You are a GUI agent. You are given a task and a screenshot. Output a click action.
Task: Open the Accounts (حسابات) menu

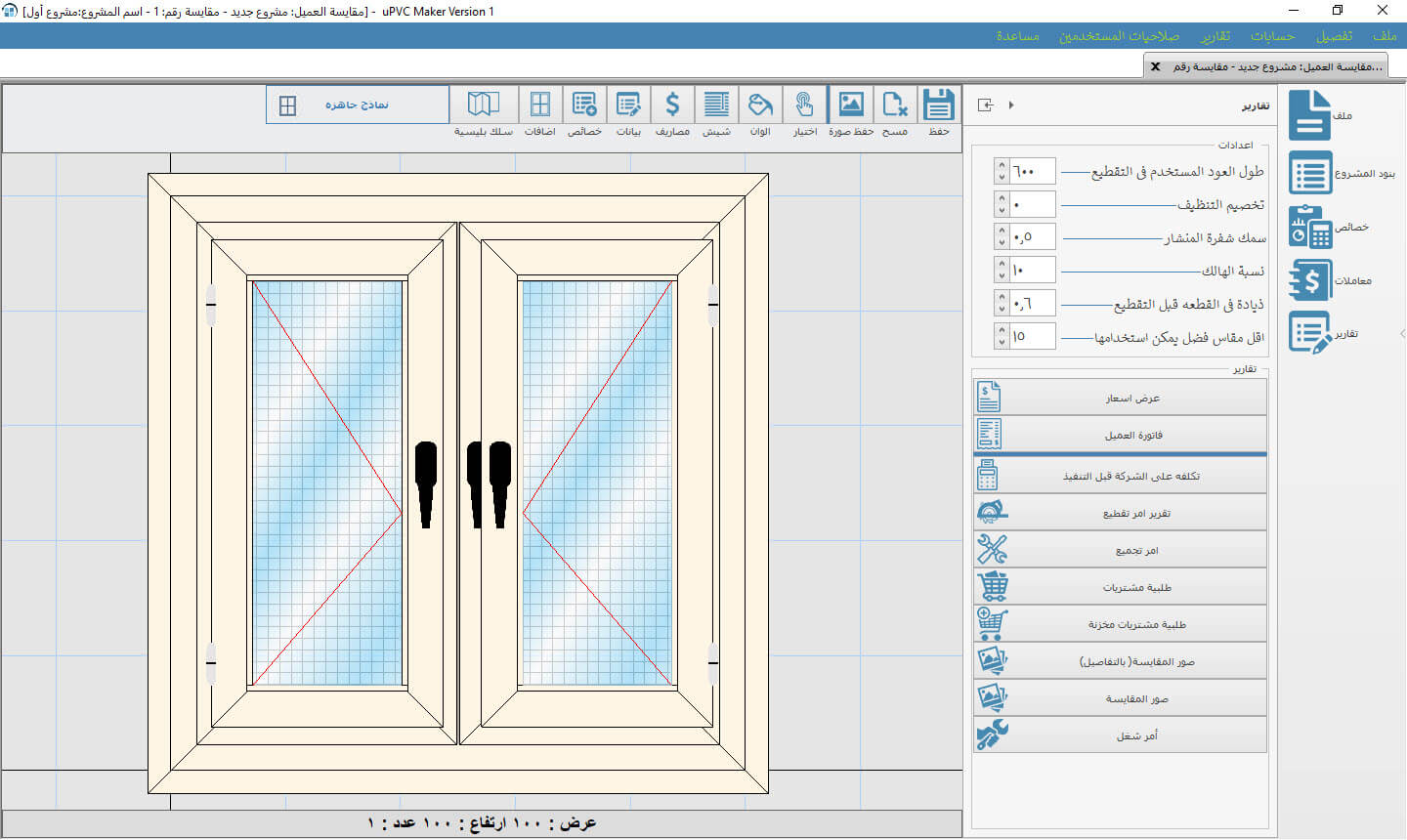pos(1272,36)
